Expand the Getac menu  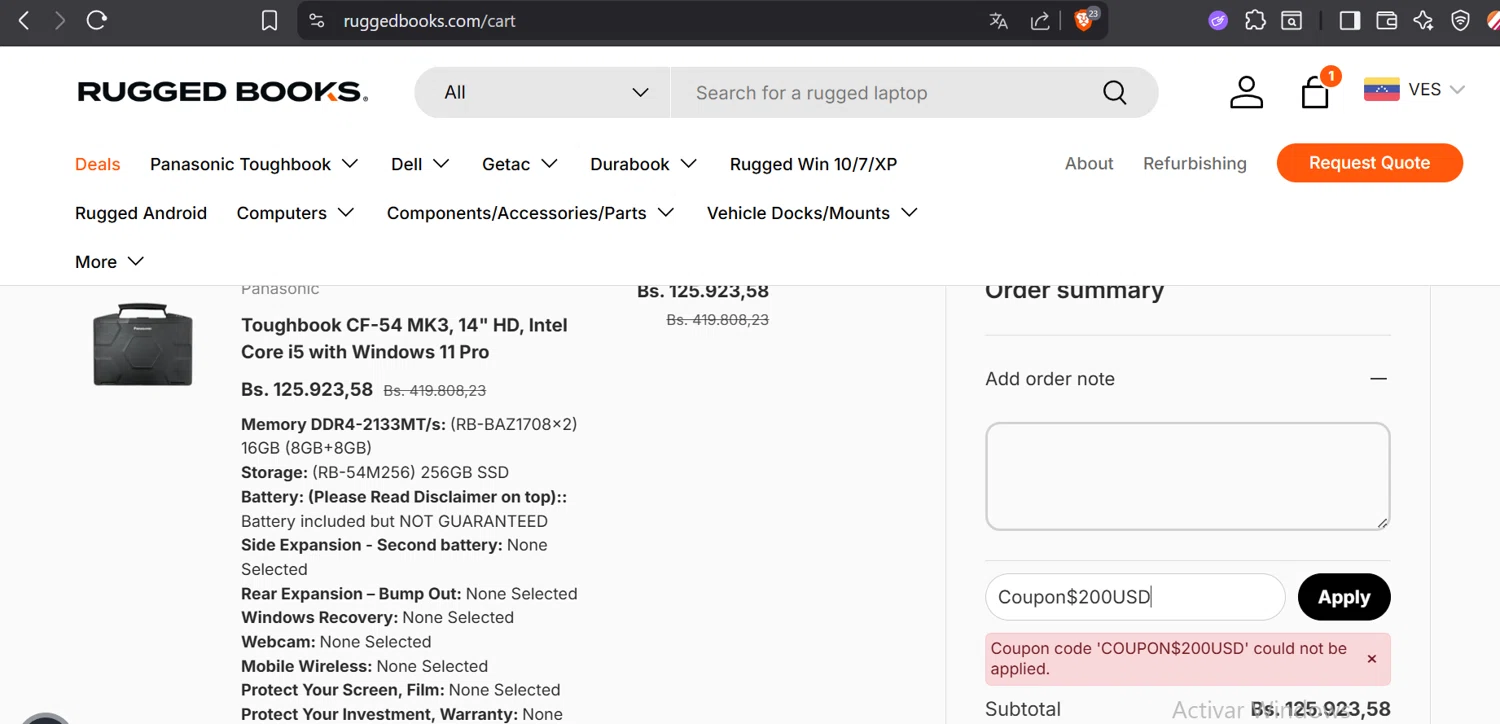point(519,164)
